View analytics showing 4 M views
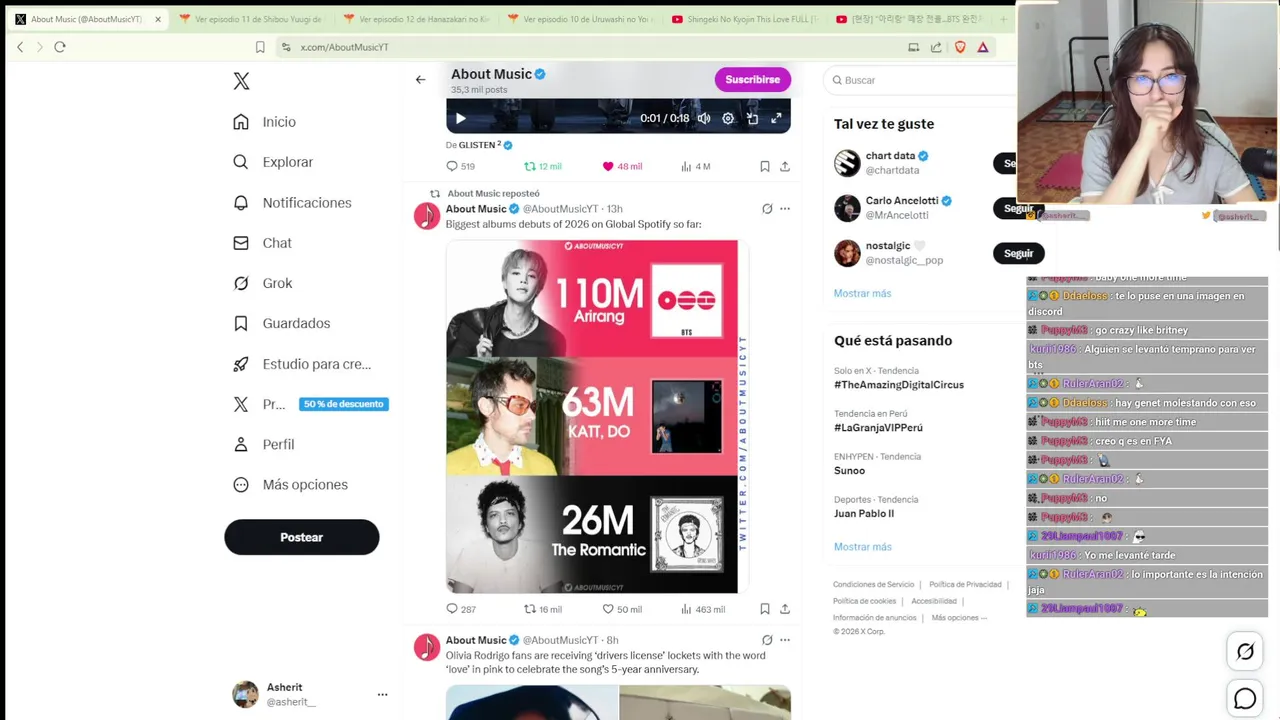Image resolution: width=1280 pixels, height=720 pixels. 695,166
